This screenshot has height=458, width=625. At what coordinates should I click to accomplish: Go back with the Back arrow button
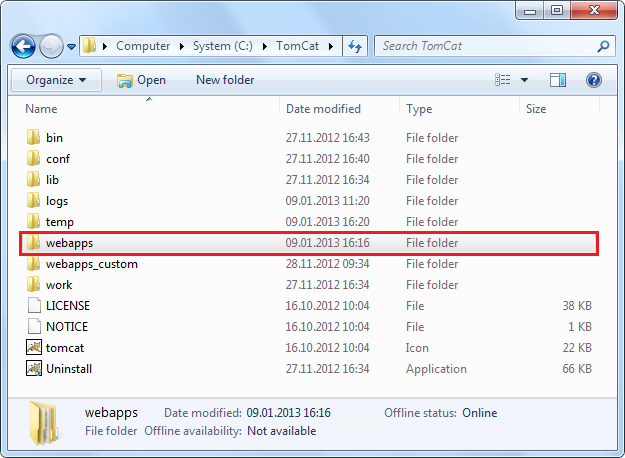click(x=23, y=46)
